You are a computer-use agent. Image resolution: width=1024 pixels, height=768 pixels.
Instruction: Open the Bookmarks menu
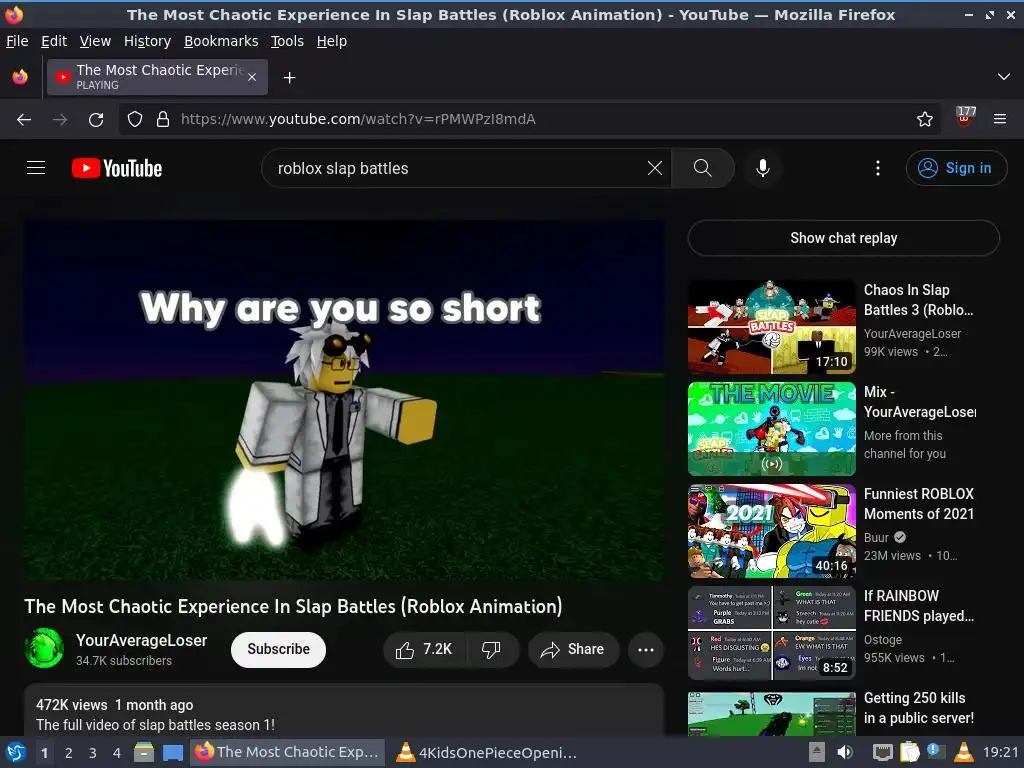221,41
